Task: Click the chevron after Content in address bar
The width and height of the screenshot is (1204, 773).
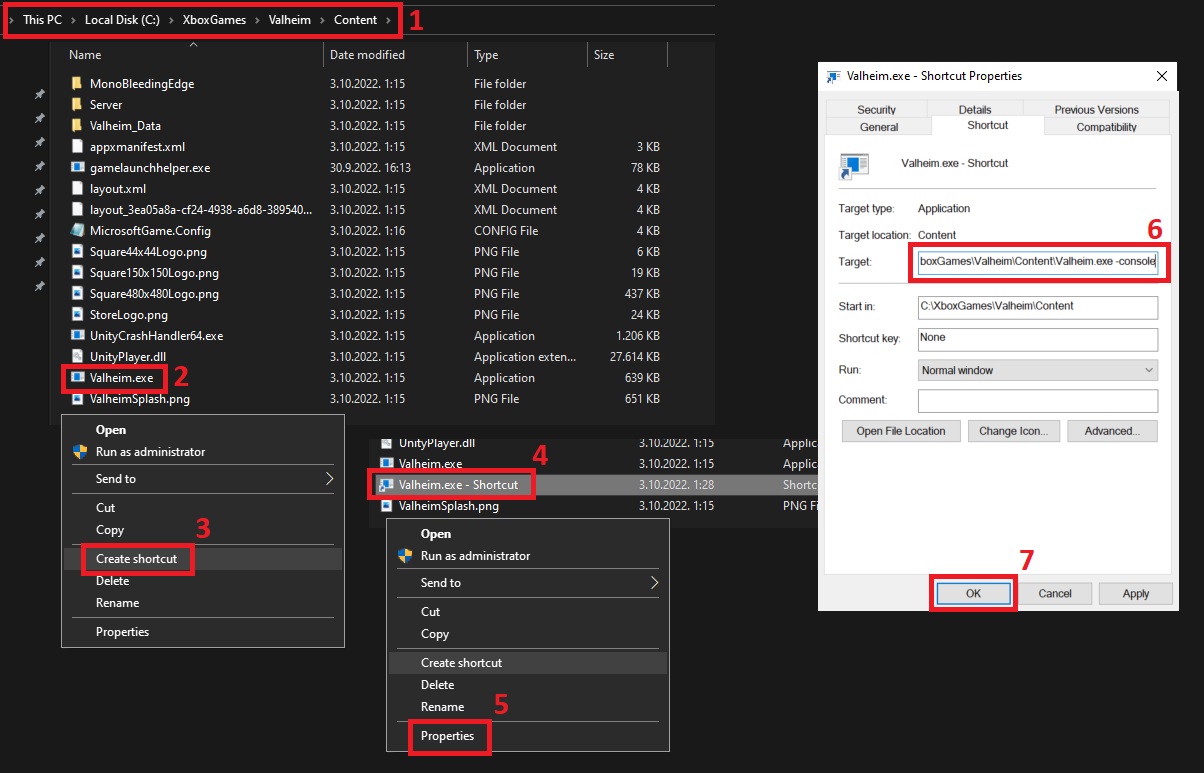Action: (x=390, y=20)
